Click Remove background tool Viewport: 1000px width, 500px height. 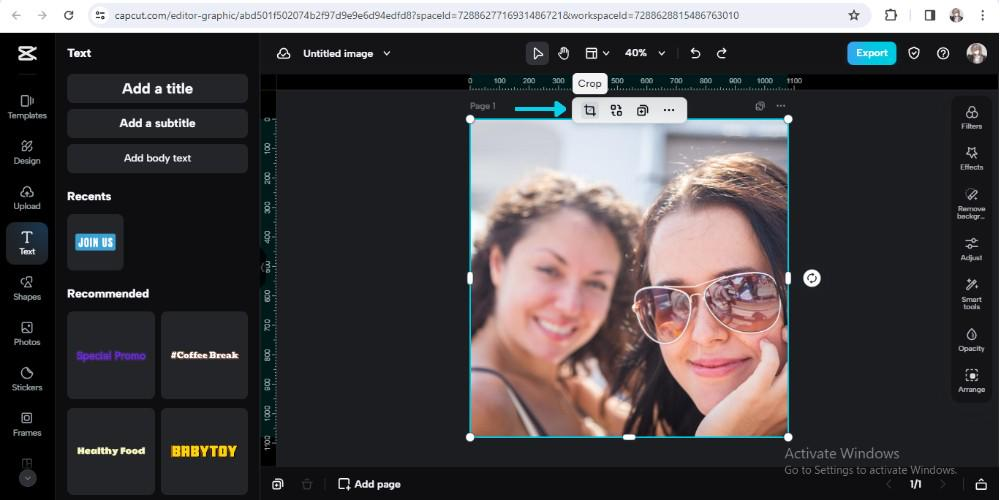[x=971, y=203]
